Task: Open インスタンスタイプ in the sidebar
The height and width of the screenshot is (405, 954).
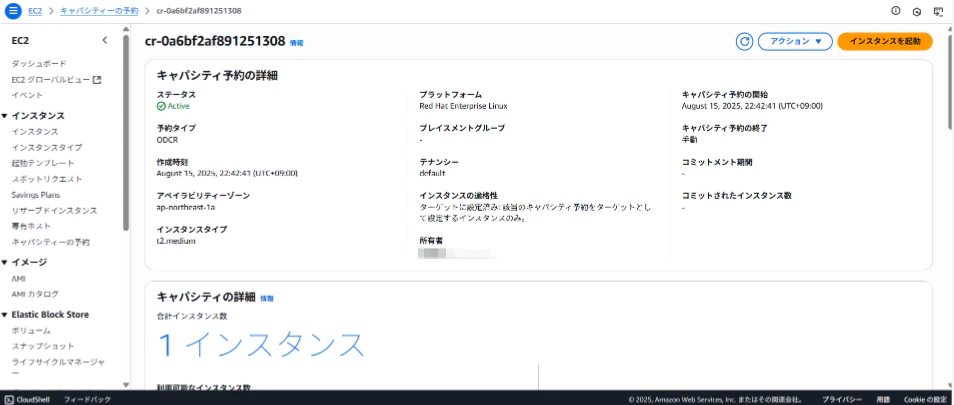Action: pyautogui.click(x=47, y=147)
